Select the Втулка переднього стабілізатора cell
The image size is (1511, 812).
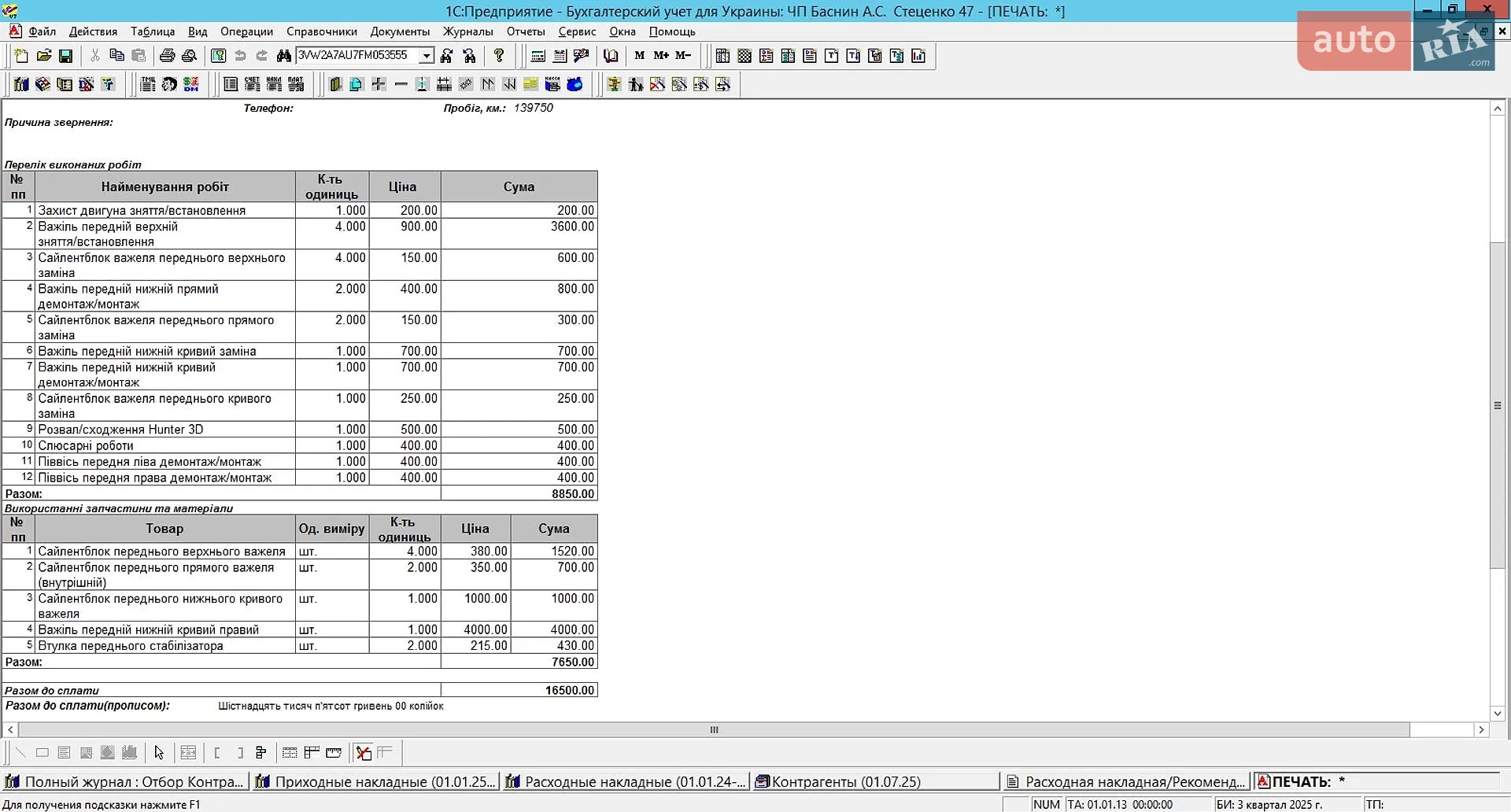165,645
